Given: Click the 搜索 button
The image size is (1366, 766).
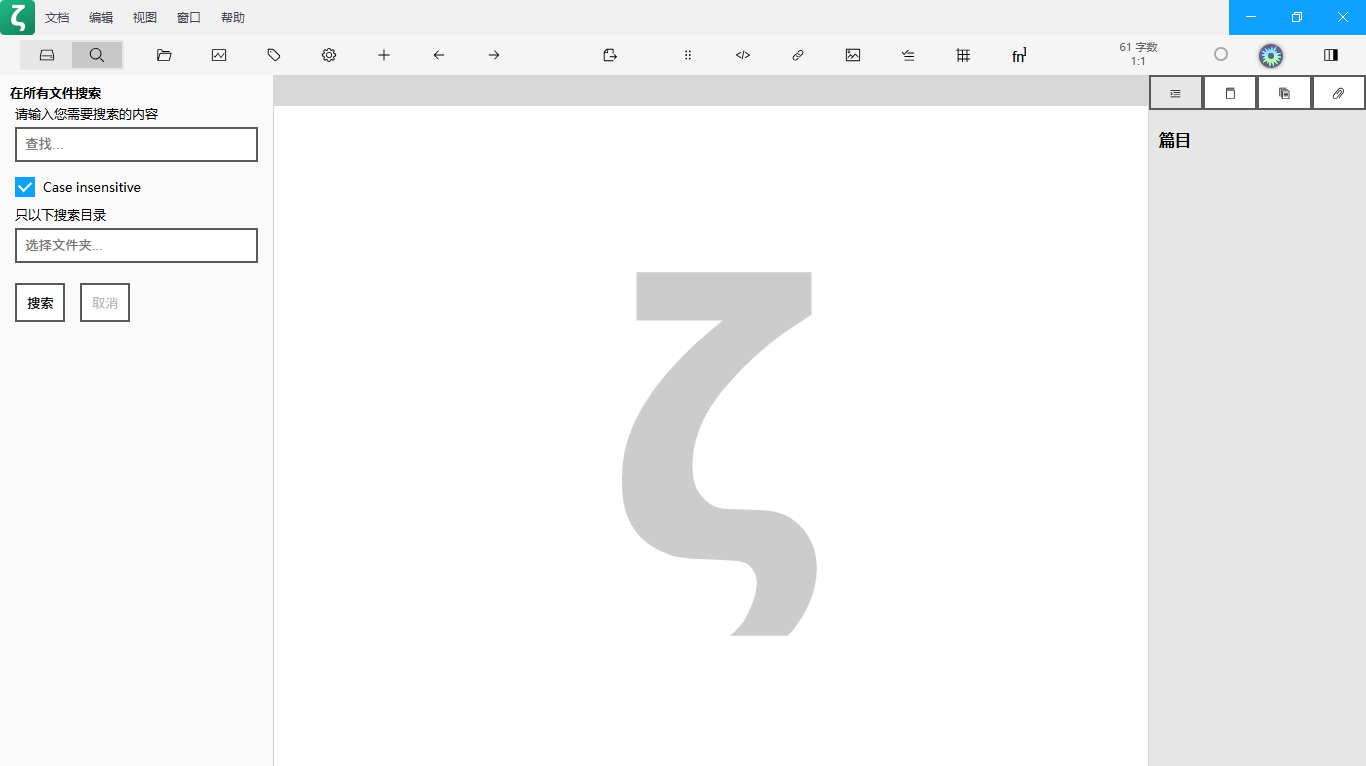Looking at the screenshot, I should [40, 303].
